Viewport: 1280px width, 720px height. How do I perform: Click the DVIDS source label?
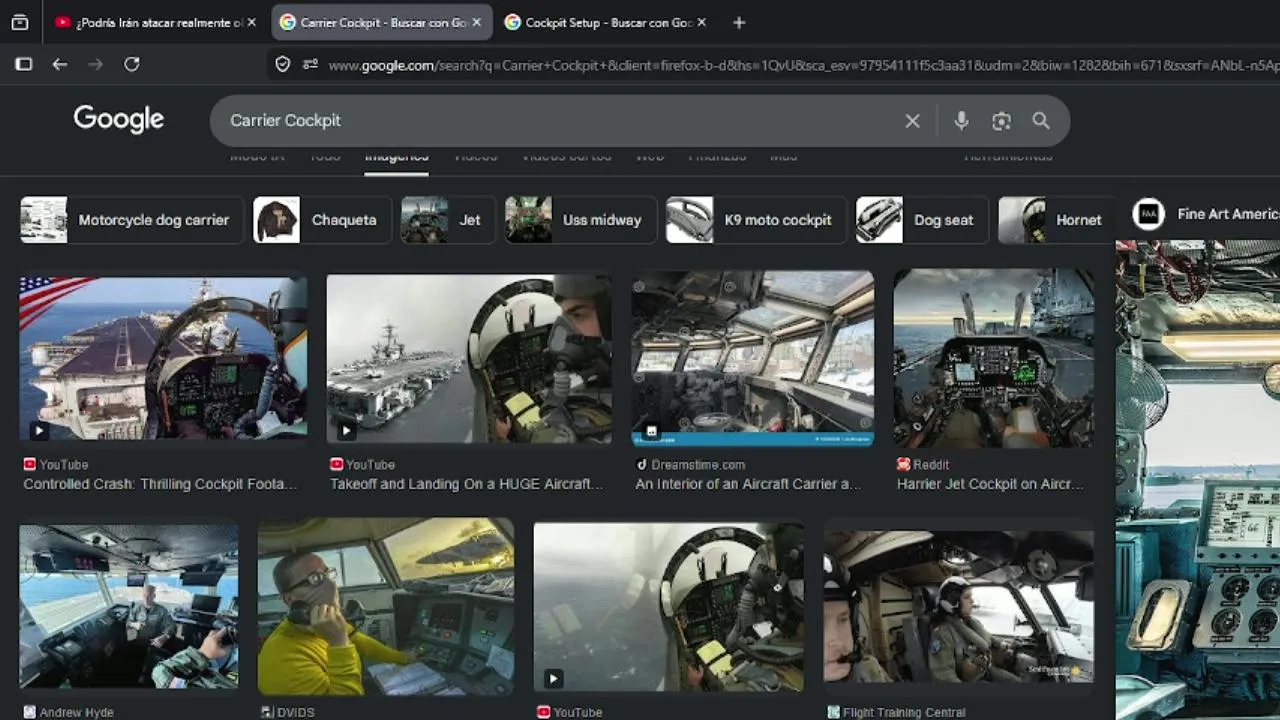tap(295, 712)
